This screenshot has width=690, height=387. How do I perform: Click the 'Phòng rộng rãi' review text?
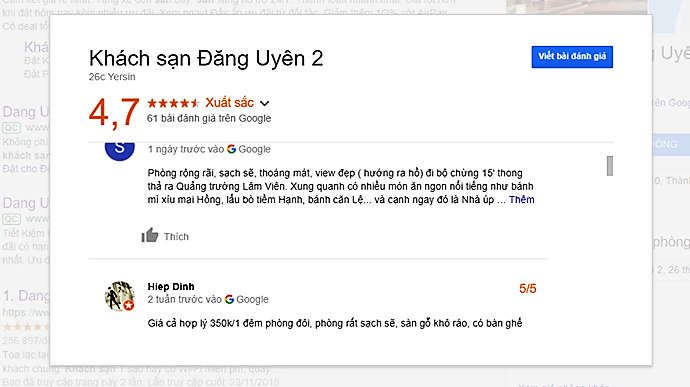coord(341,186)
